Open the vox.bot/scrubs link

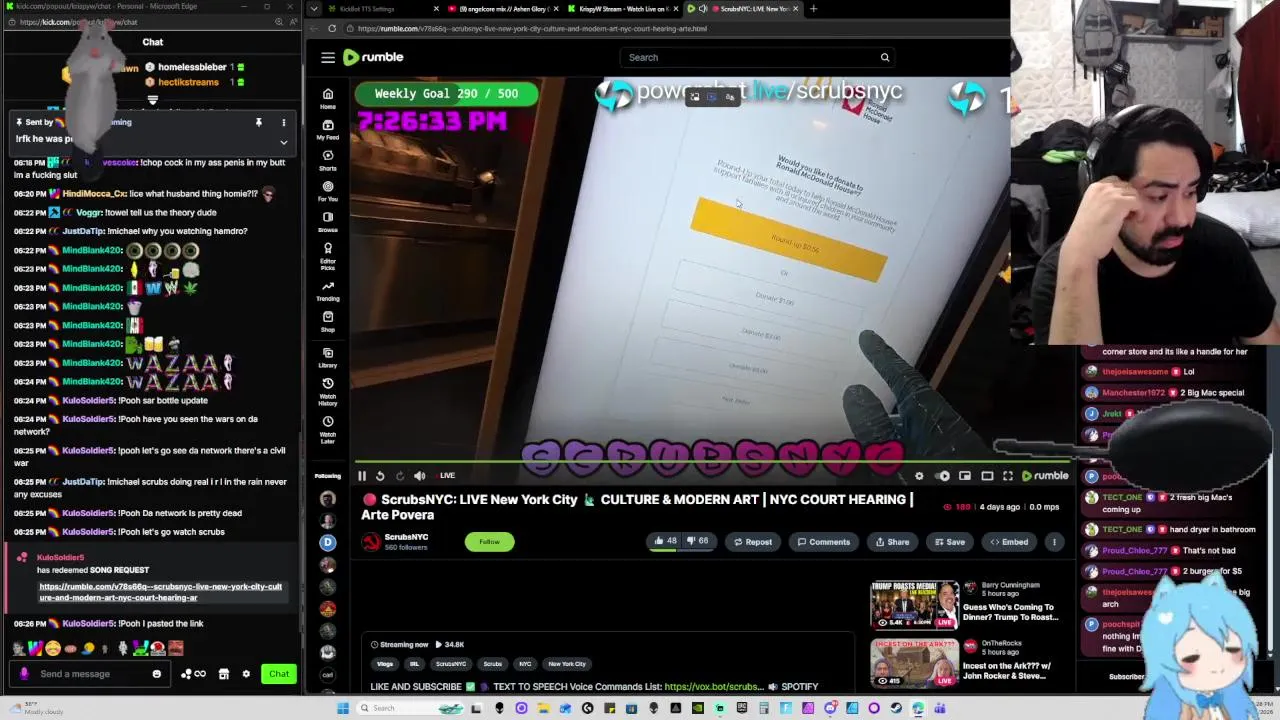[713, 687]
